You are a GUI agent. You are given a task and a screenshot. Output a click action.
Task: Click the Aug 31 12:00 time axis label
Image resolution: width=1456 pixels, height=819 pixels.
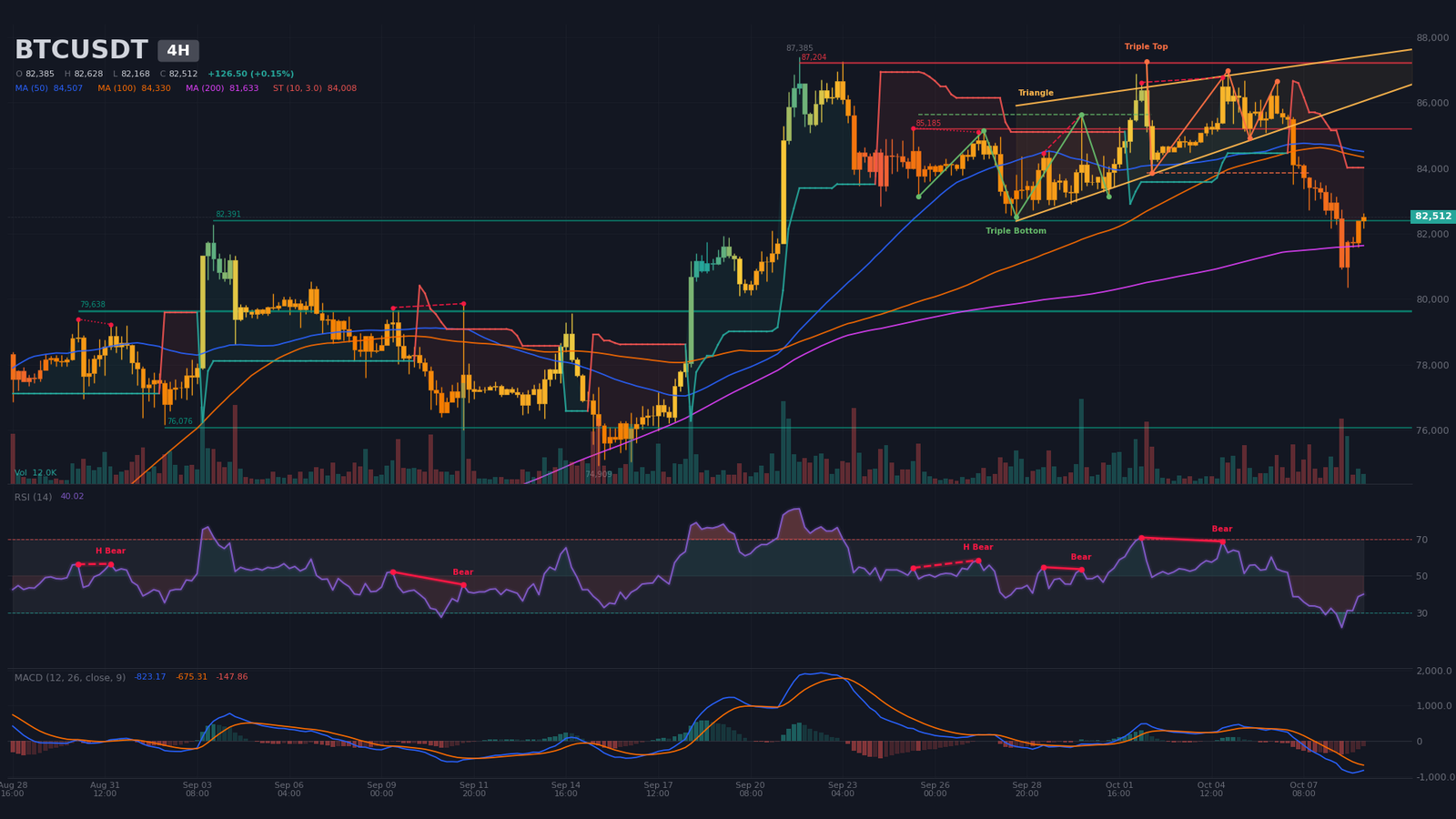pyautogui.click(x=105, y=789)
